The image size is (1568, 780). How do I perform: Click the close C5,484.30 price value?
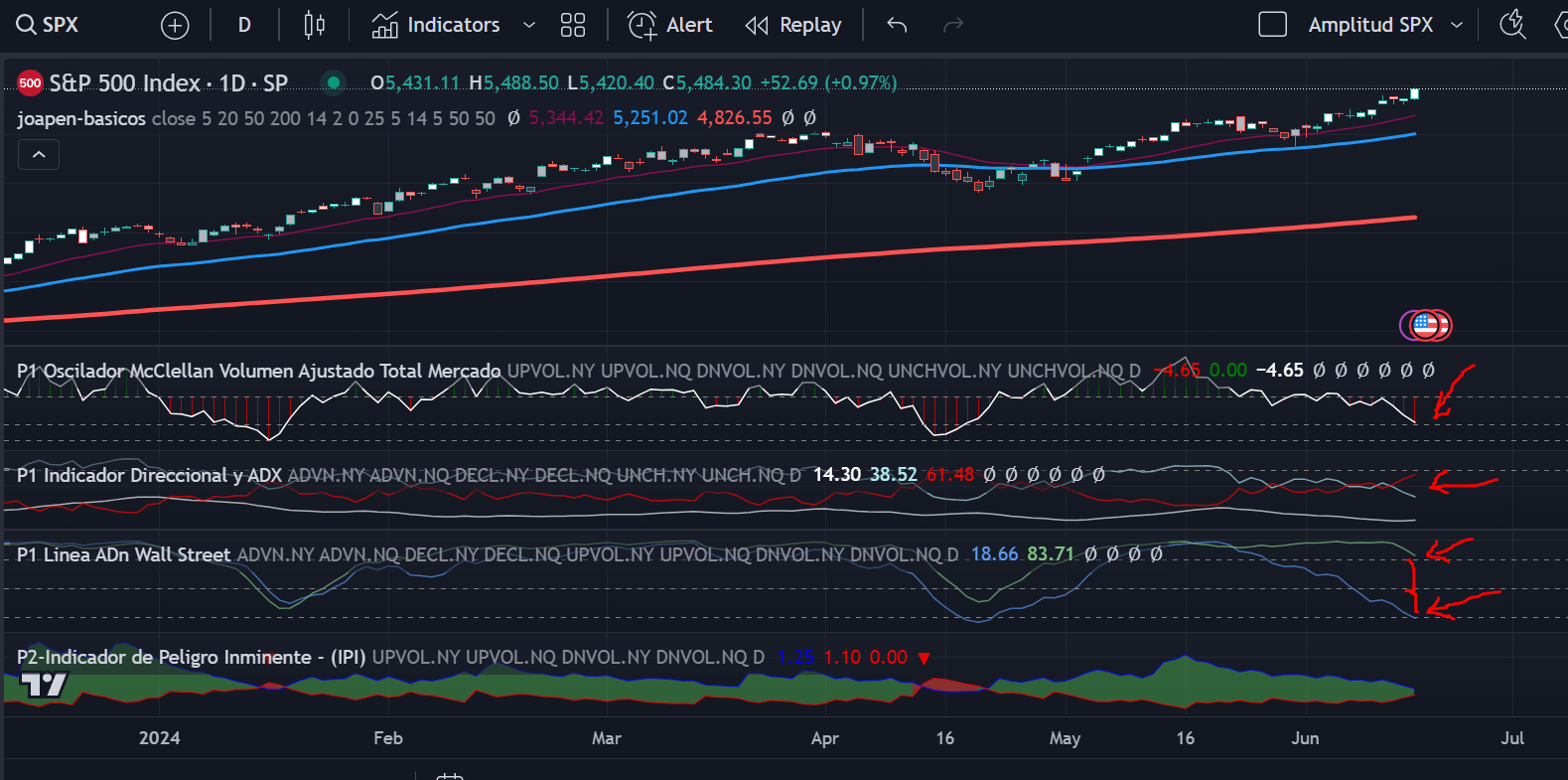pos(707,82)
